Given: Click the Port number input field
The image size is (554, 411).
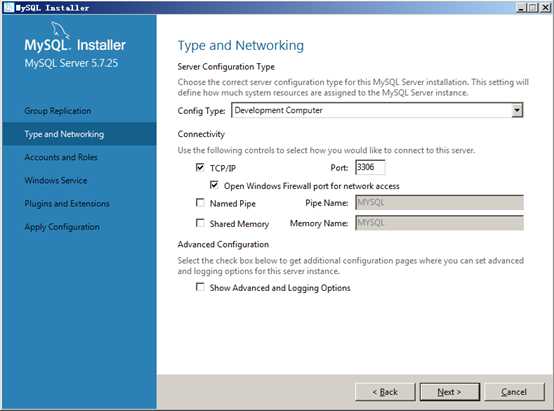Looking at the screenshot, I should point(370,167).
